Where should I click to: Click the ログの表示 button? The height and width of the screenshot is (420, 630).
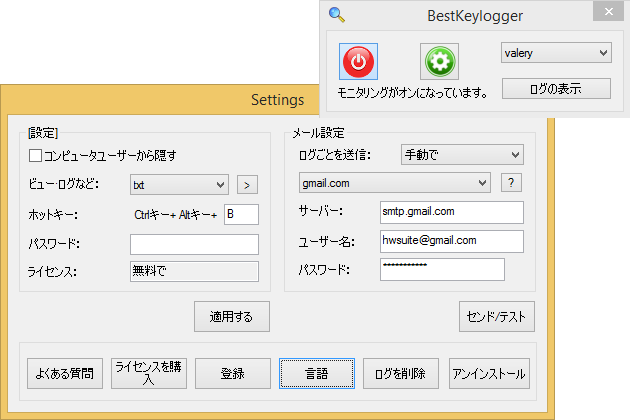pyautogui.click(x=556, y=88)
